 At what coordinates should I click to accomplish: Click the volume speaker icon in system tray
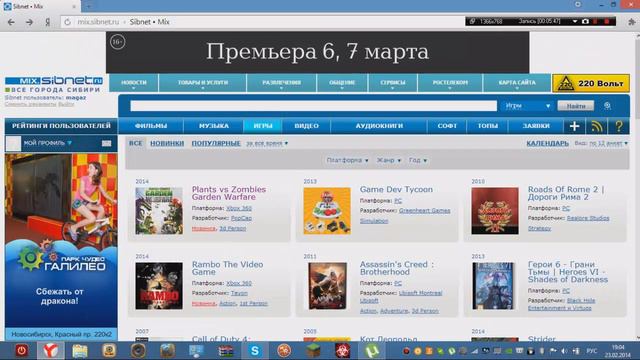(x=564, y=351)
